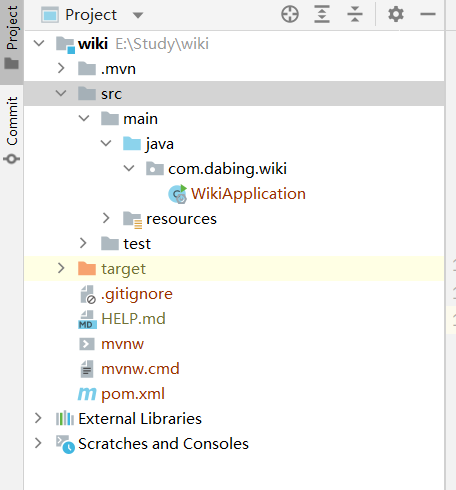Image resolution: width=456 pixels, height=490 pixels.
Task: Select the mvnw.cmd file name
Action: (140, 369)
